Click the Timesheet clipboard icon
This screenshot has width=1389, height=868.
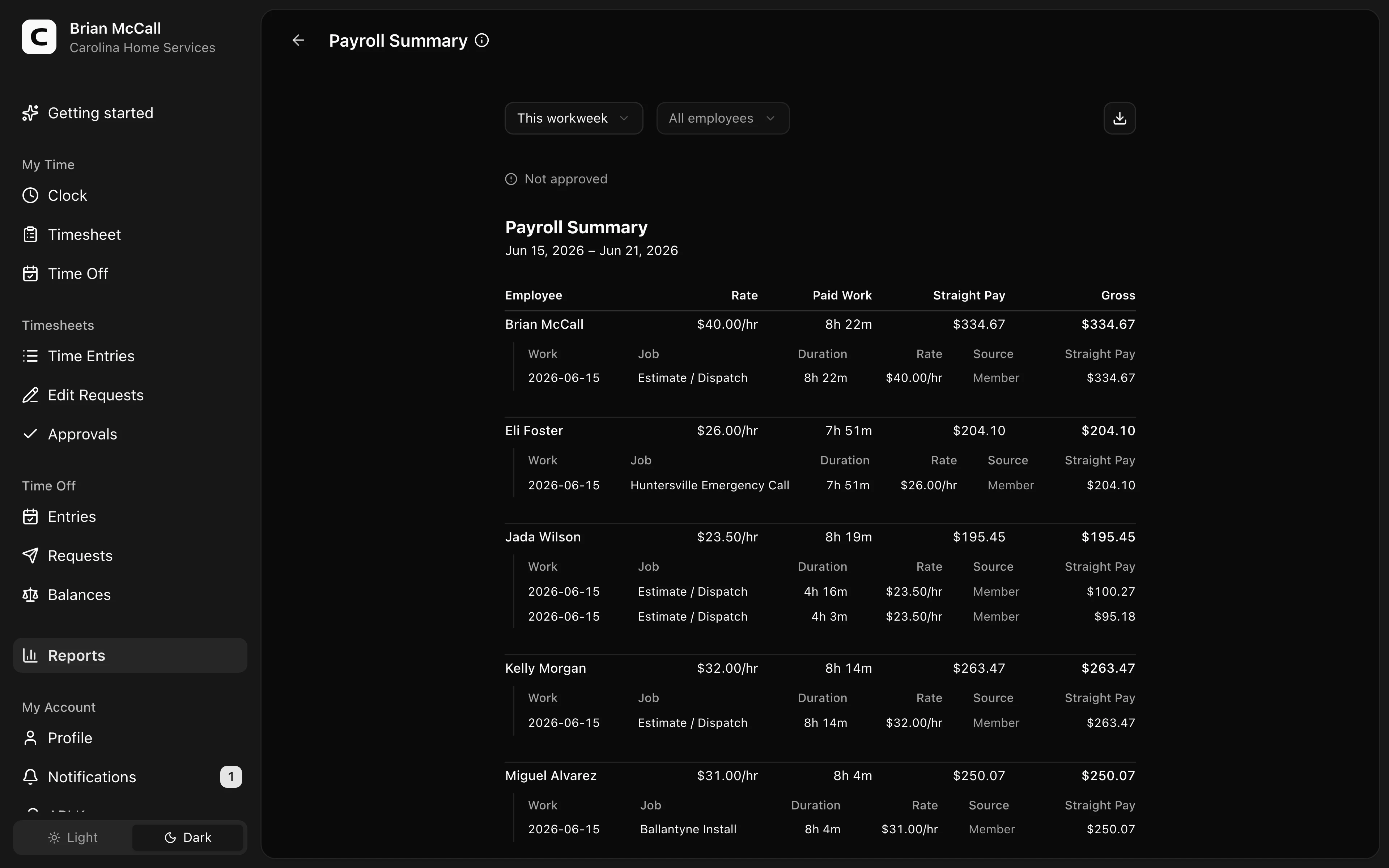[30, 234]
